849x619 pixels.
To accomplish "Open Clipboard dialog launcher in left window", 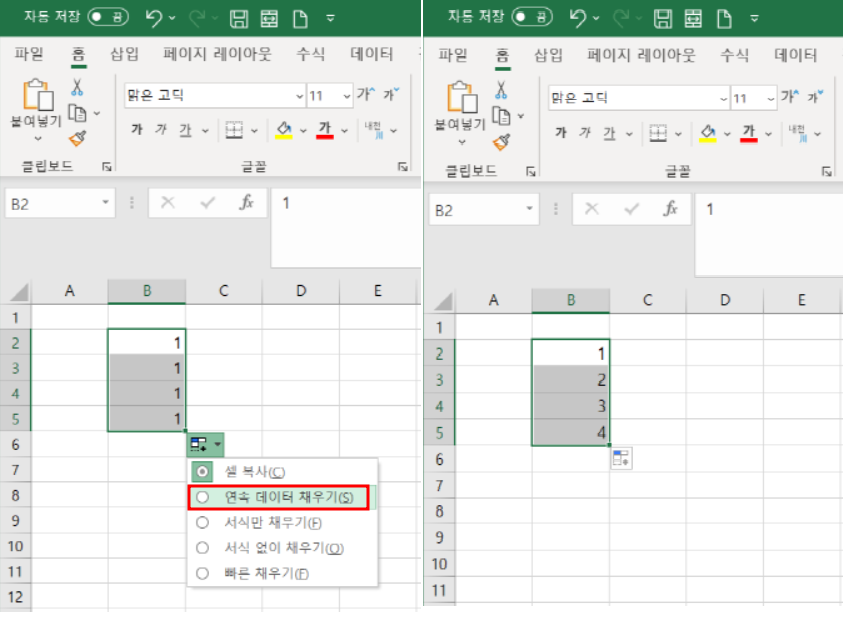I will [x=107, y=167].
